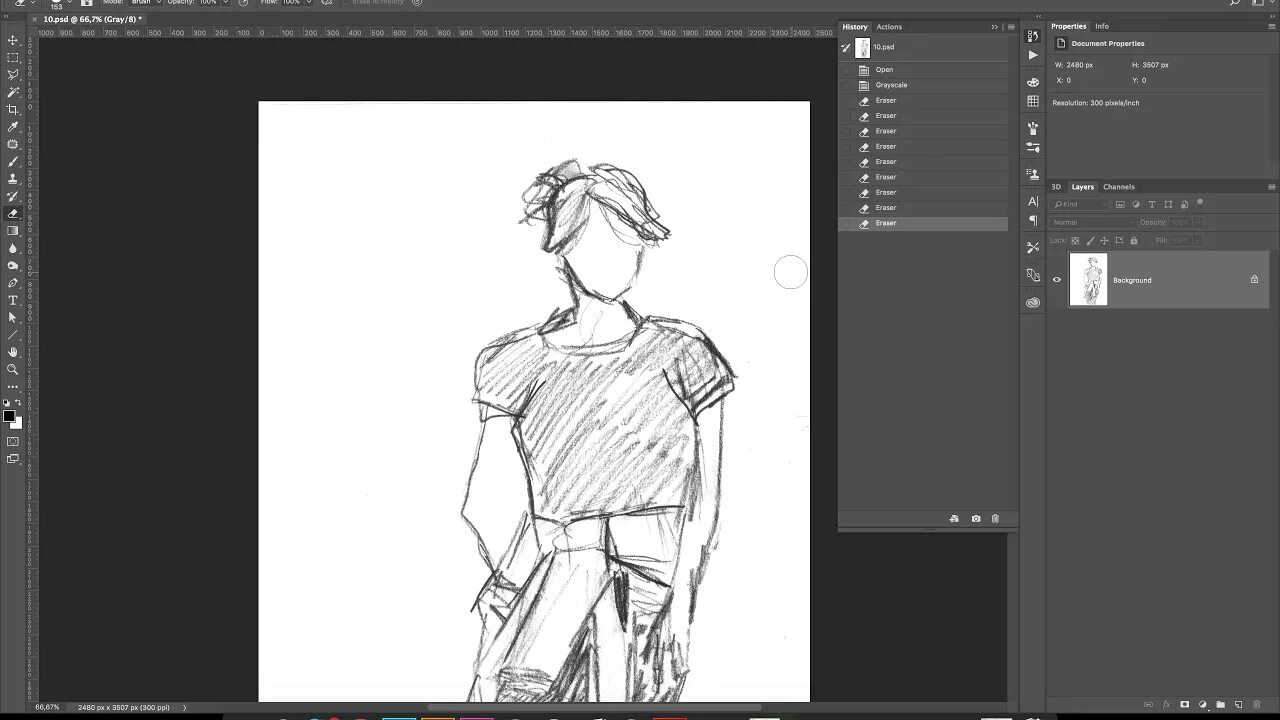Switch to the Info tab
The image size is (1280, 720).
(1102, 26)
